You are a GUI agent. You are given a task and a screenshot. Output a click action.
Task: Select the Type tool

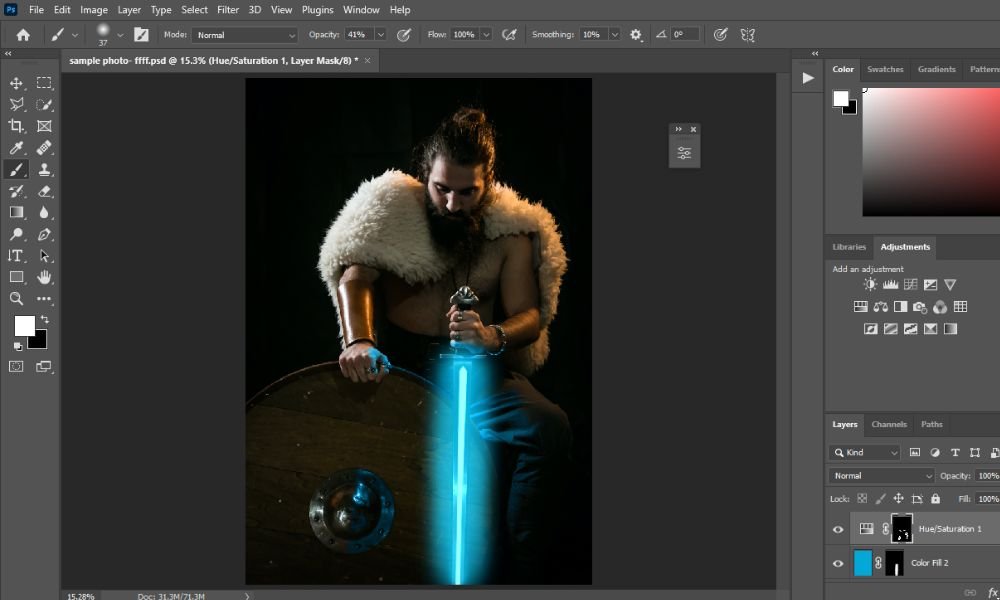[15, 256]
